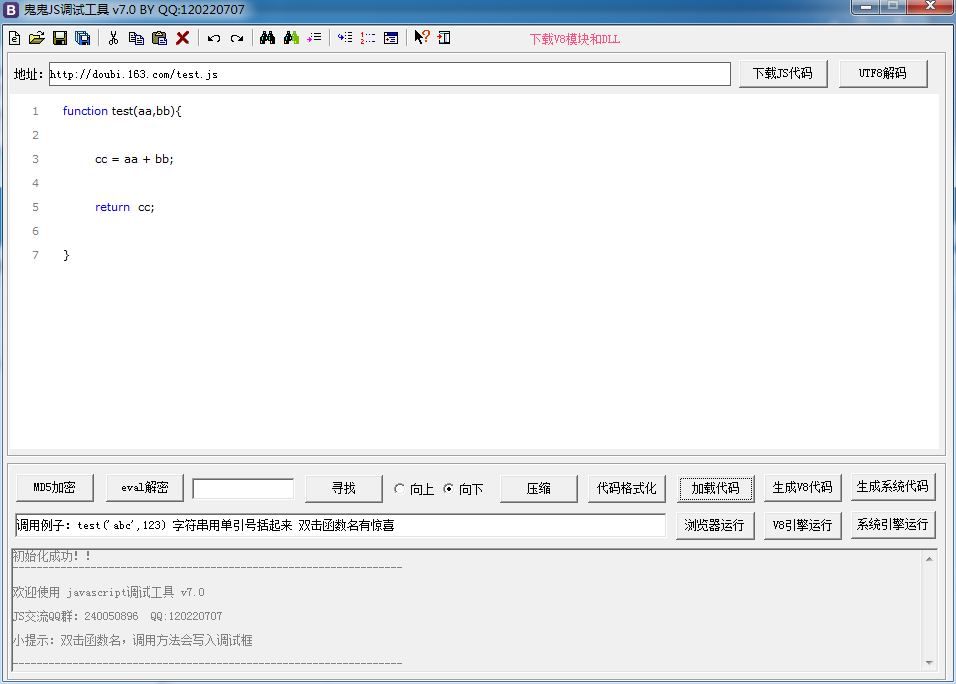The image size is (956, 684).
Task: Click the 下载JS代码 button
Action: [x=783, y=74]
